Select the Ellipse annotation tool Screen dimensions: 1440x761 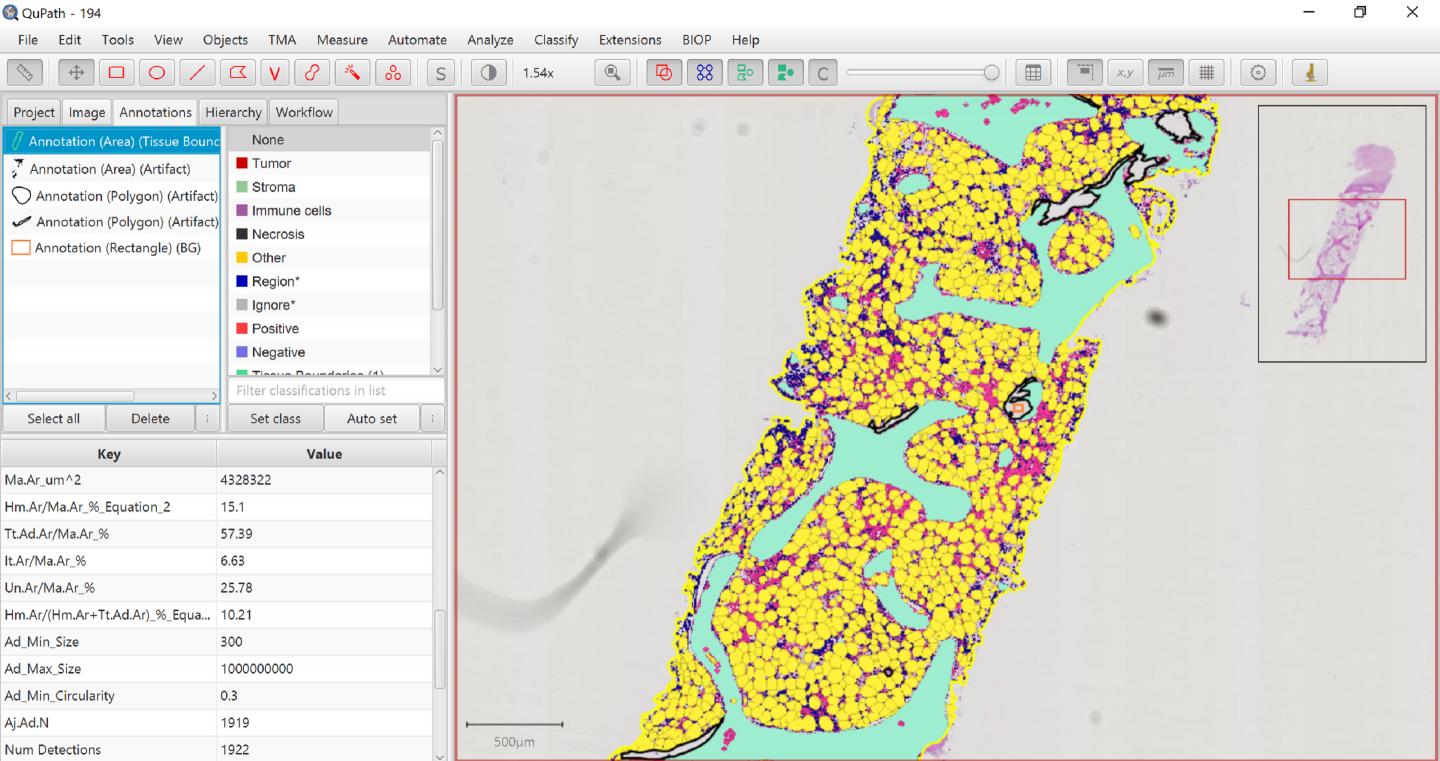(x=157, y=72)
